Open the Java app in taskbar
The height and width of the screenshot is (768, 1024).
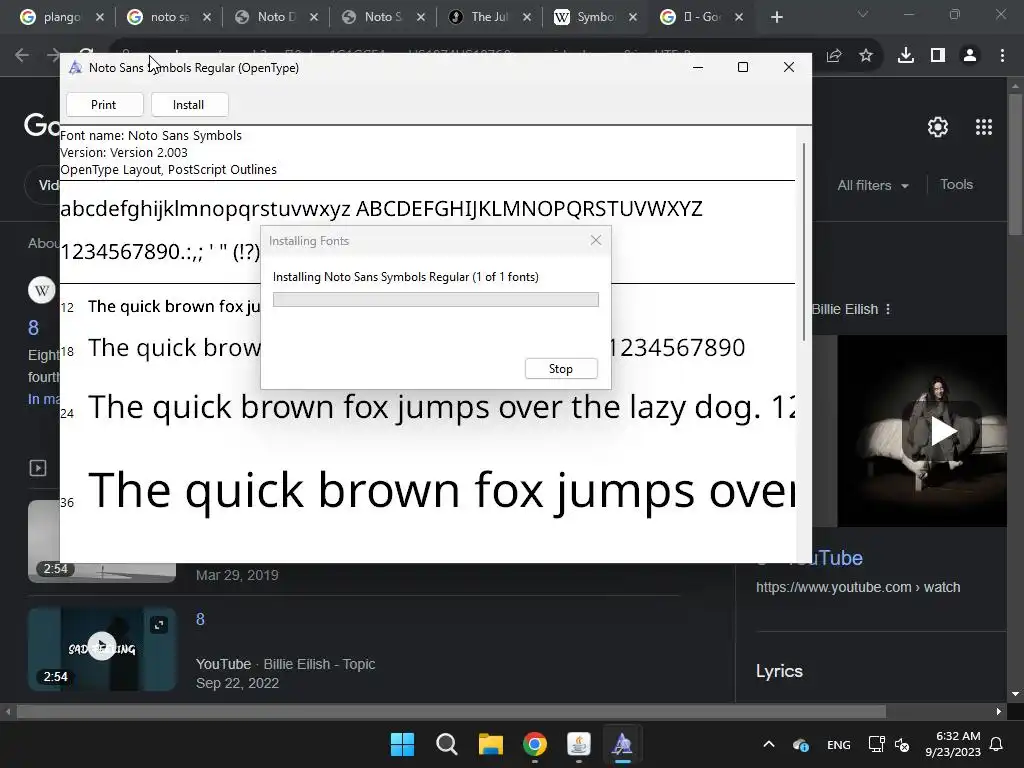point(579,744)
